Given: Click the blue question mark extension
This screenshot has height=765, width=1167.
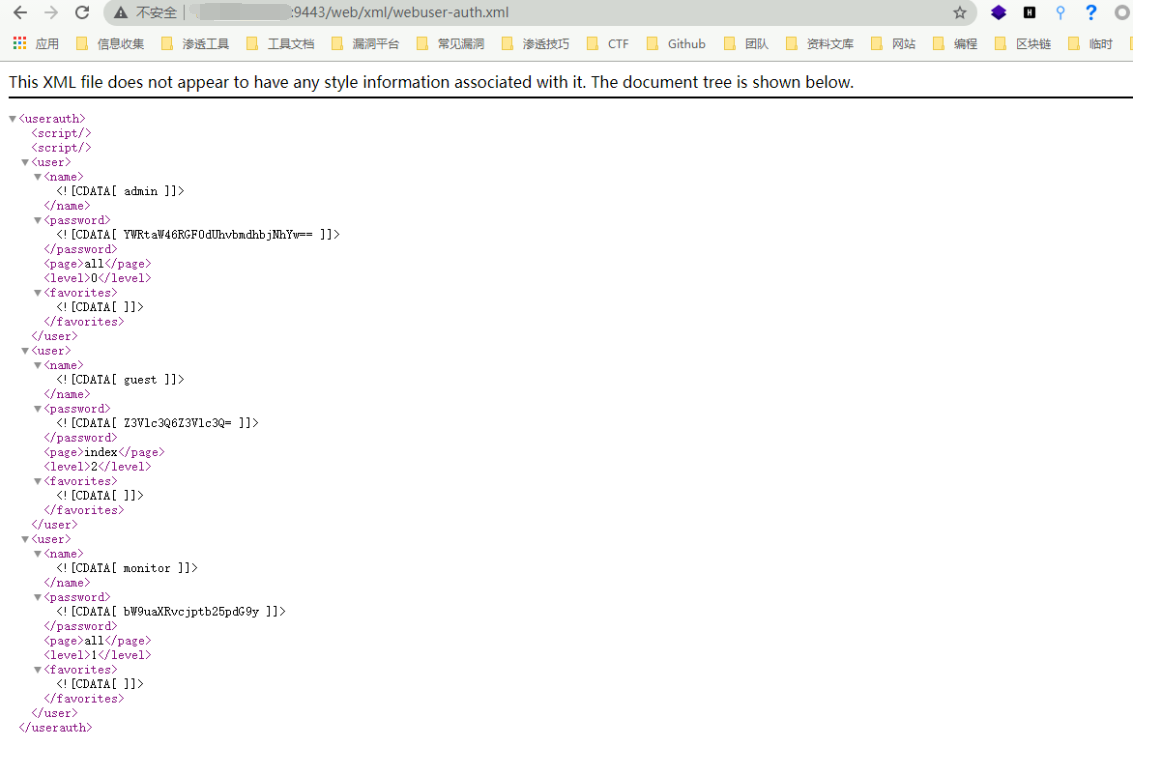Looking at the screenshot, I should [x=1091, y=13].
